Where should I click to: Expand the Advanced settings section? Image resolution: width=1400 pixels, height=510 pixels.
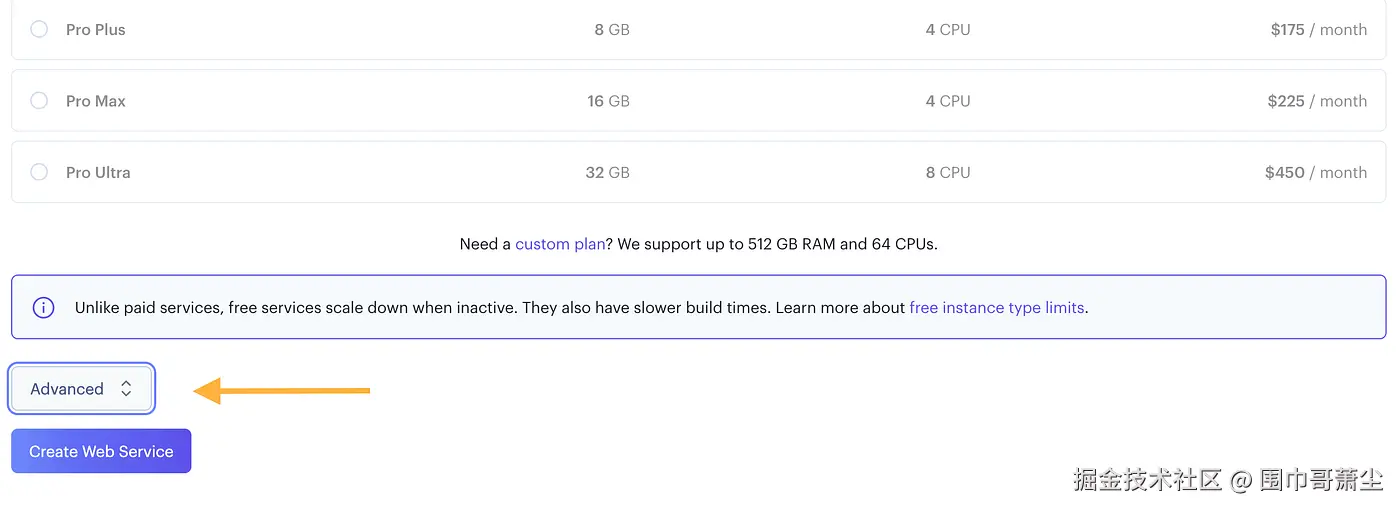coord(81,389)
